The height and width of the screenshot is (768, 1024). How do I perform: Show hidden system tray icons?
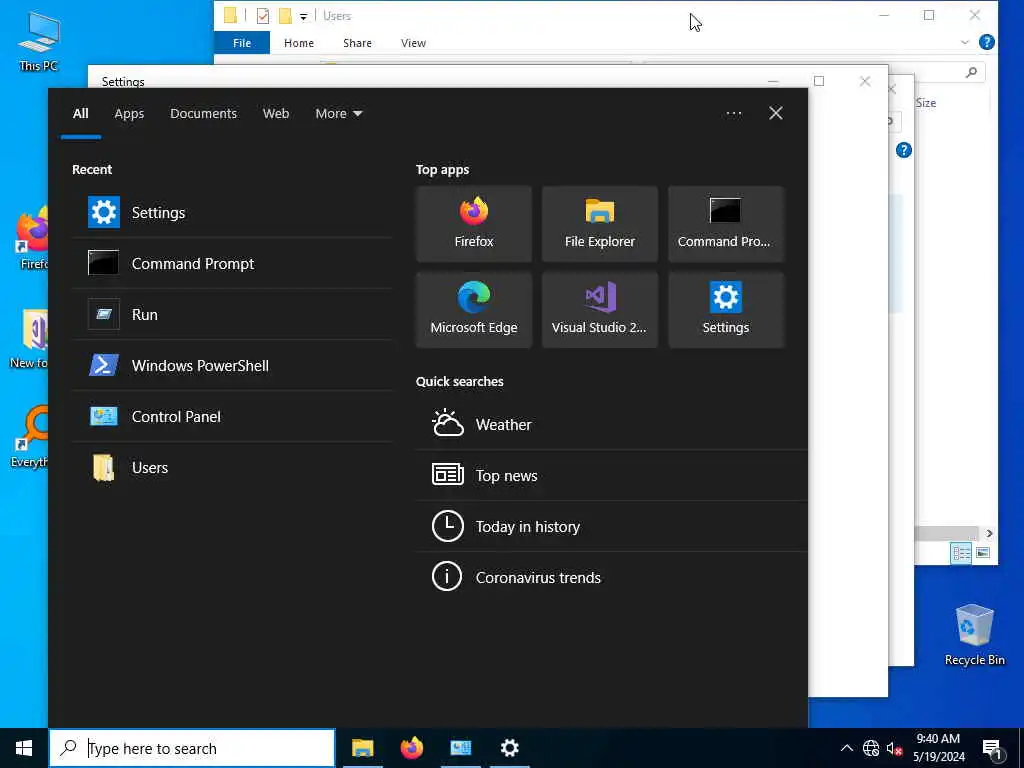[846, 748]
